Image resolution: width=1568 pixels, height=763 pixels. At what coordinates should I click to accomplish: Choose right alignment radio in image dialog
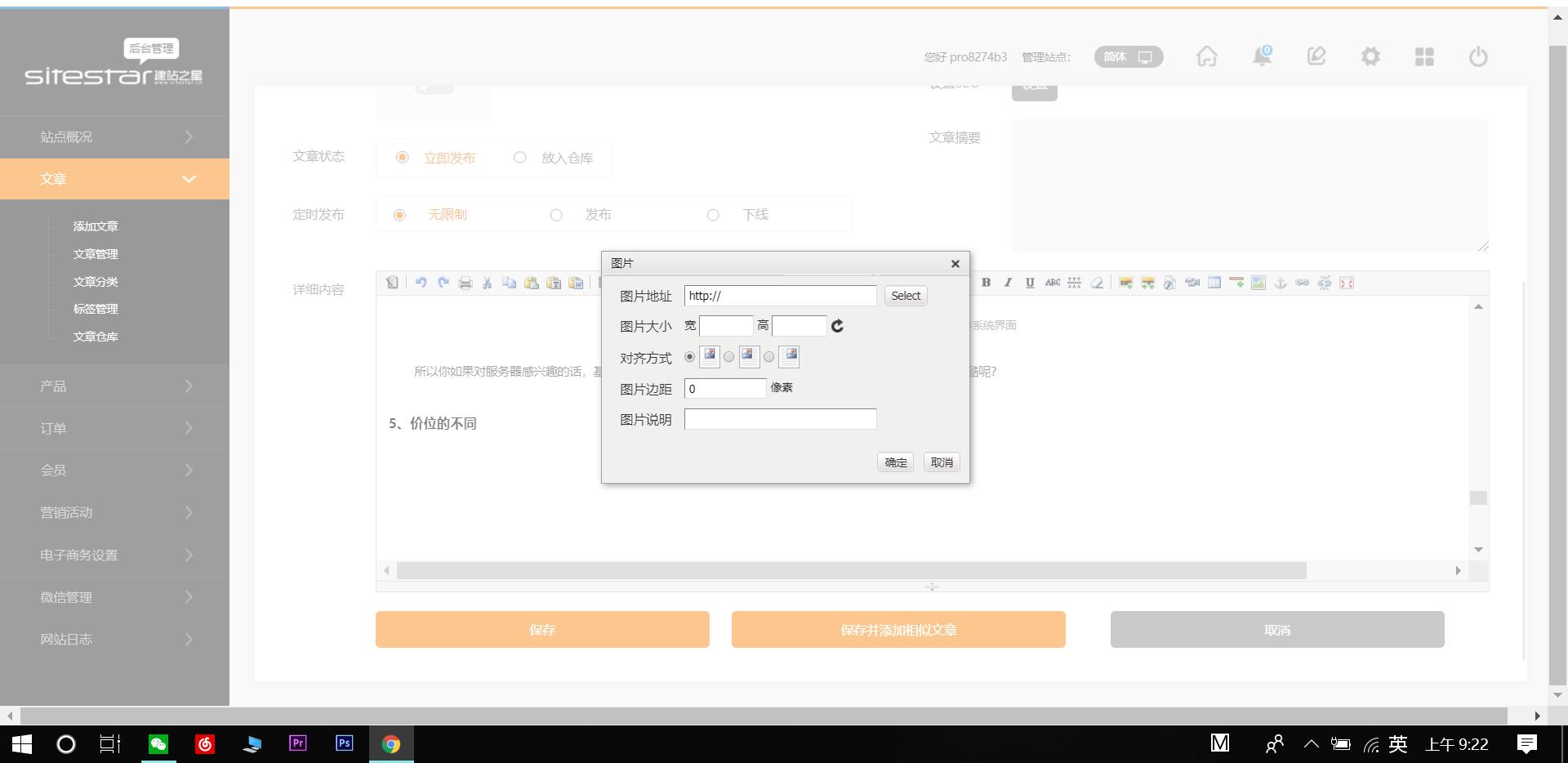[768, 357]
